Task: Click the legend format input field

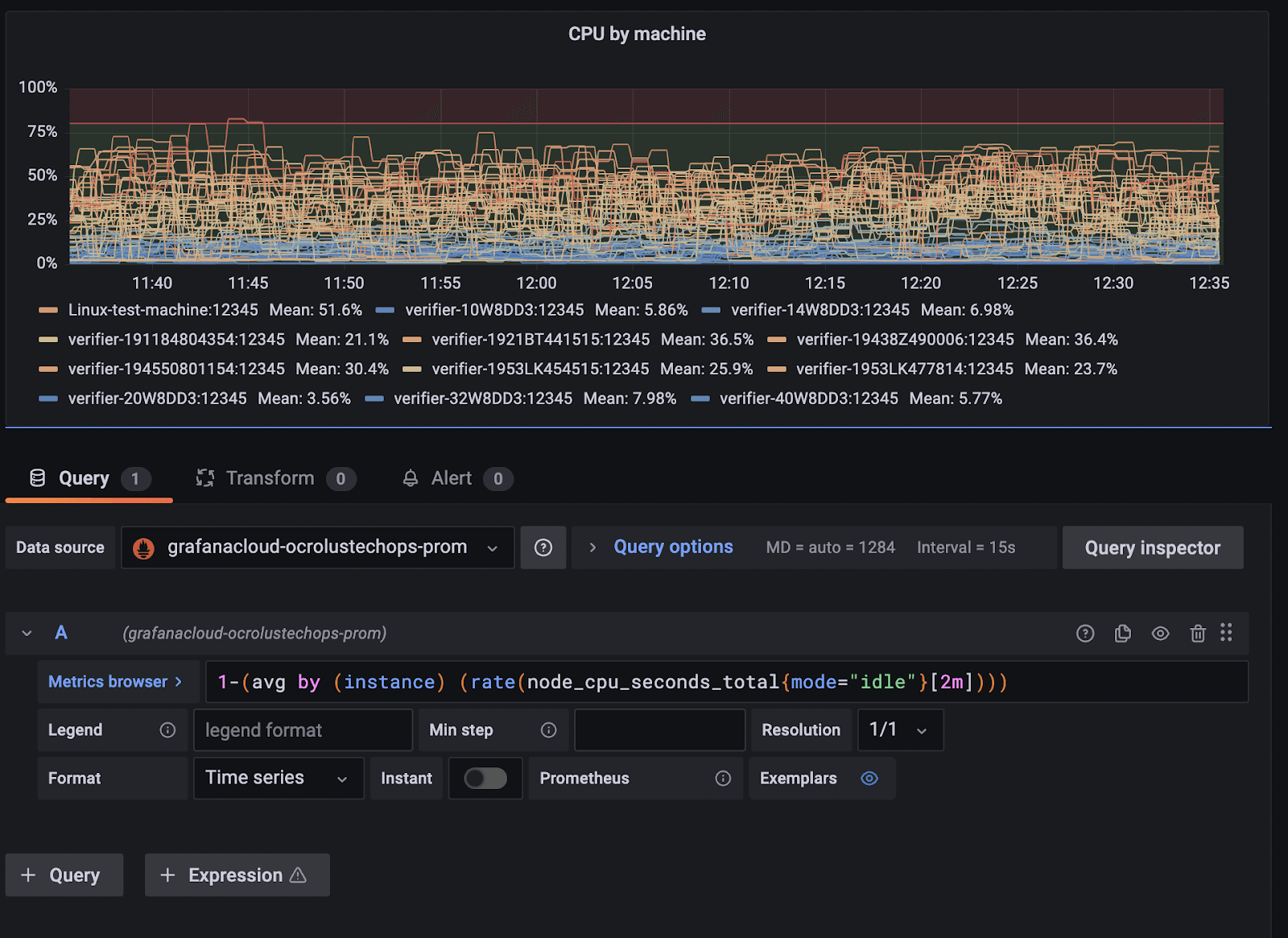Action: click(x=303, y=730)
